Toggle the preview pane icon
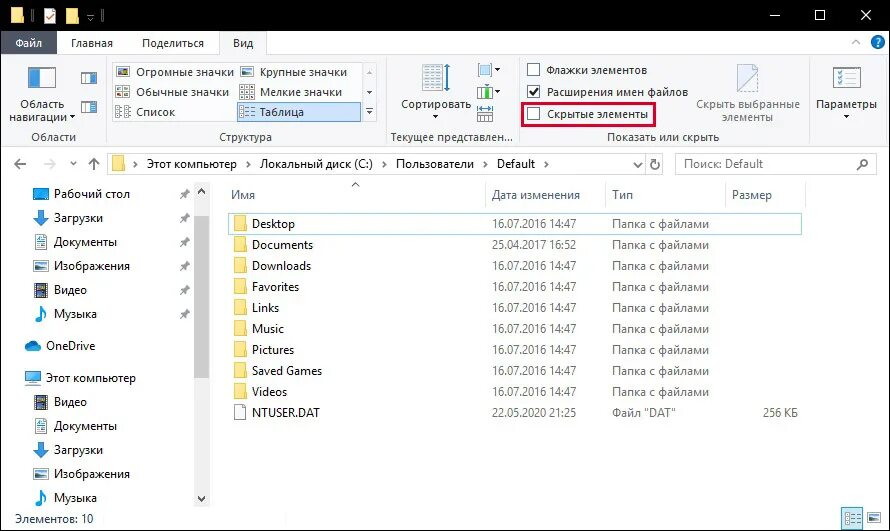The image size is (890, 531). [x=89, y=78]
